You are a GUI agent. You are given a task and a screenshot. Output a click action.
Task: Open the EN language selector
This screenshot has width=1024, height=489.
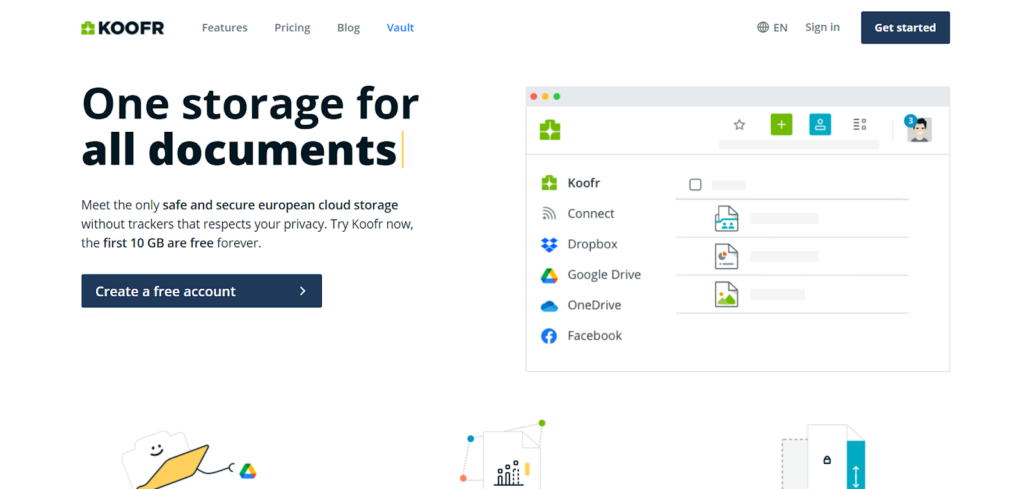(772, 27)
